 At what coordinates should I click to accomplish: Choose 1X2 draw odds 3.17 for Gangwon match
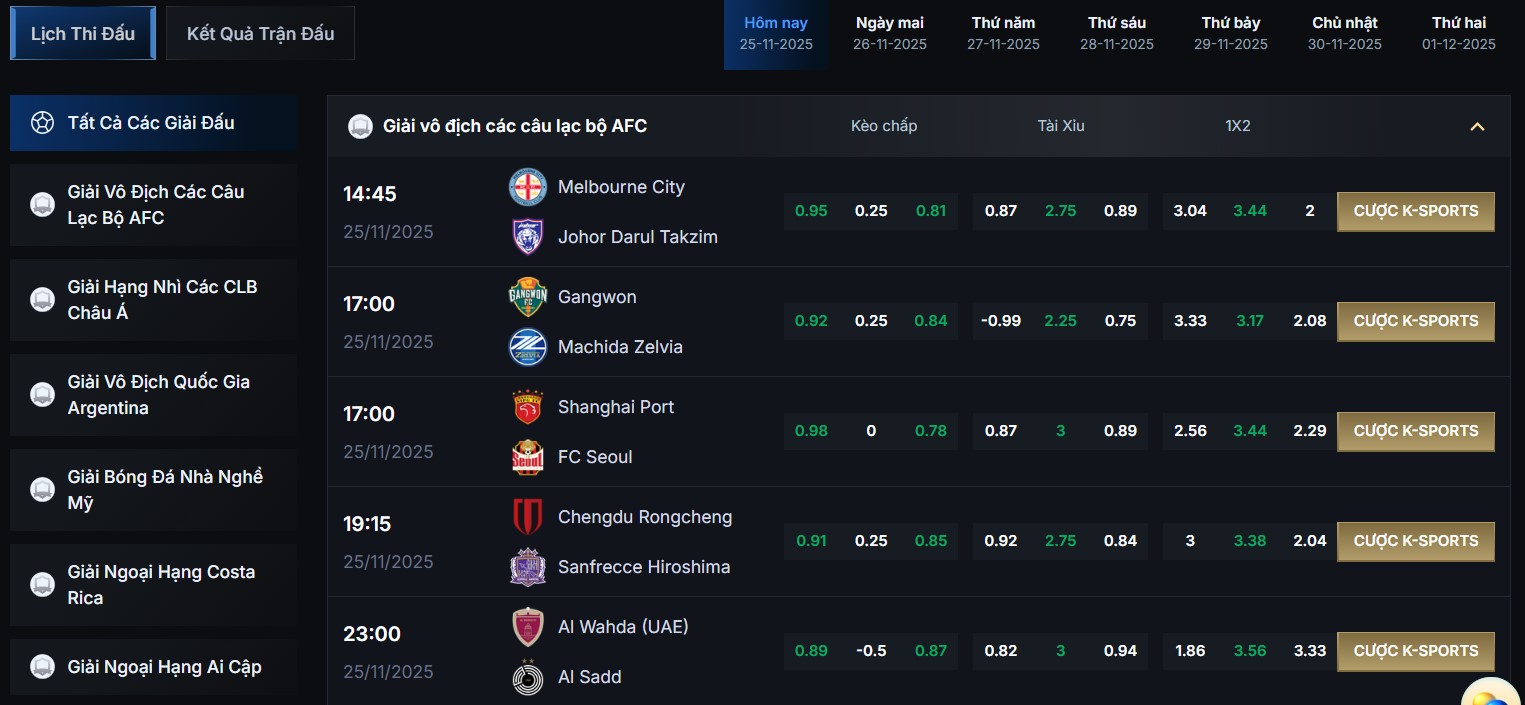tap(1250, 321)
